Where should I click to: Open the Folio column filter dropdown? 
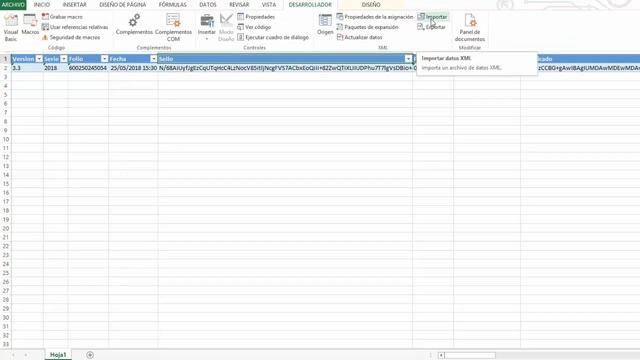point(104,59)
